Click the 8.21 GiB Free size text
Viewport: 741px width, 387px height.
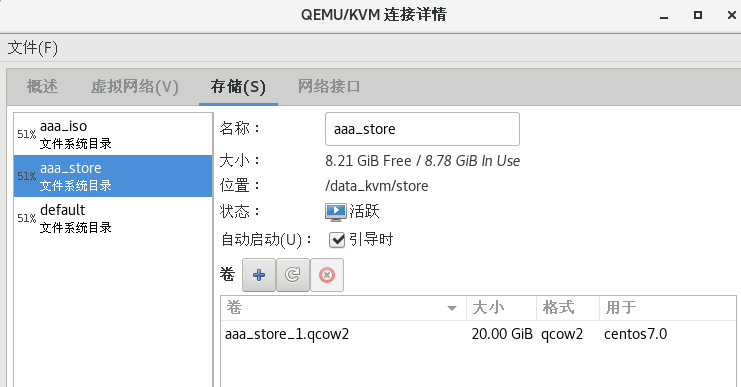point(368,161)
